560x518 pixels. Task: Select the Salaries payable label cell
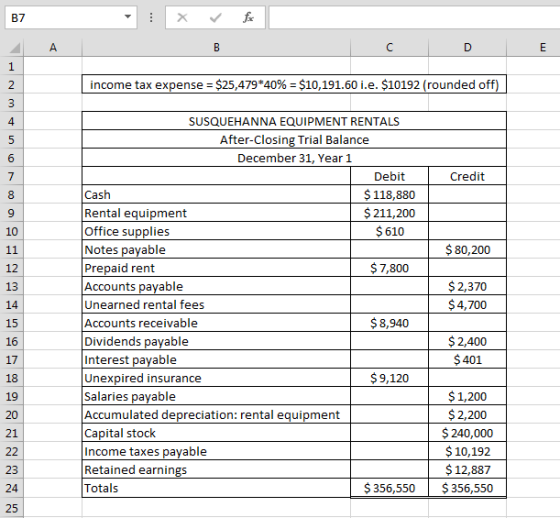coord(216,397)
